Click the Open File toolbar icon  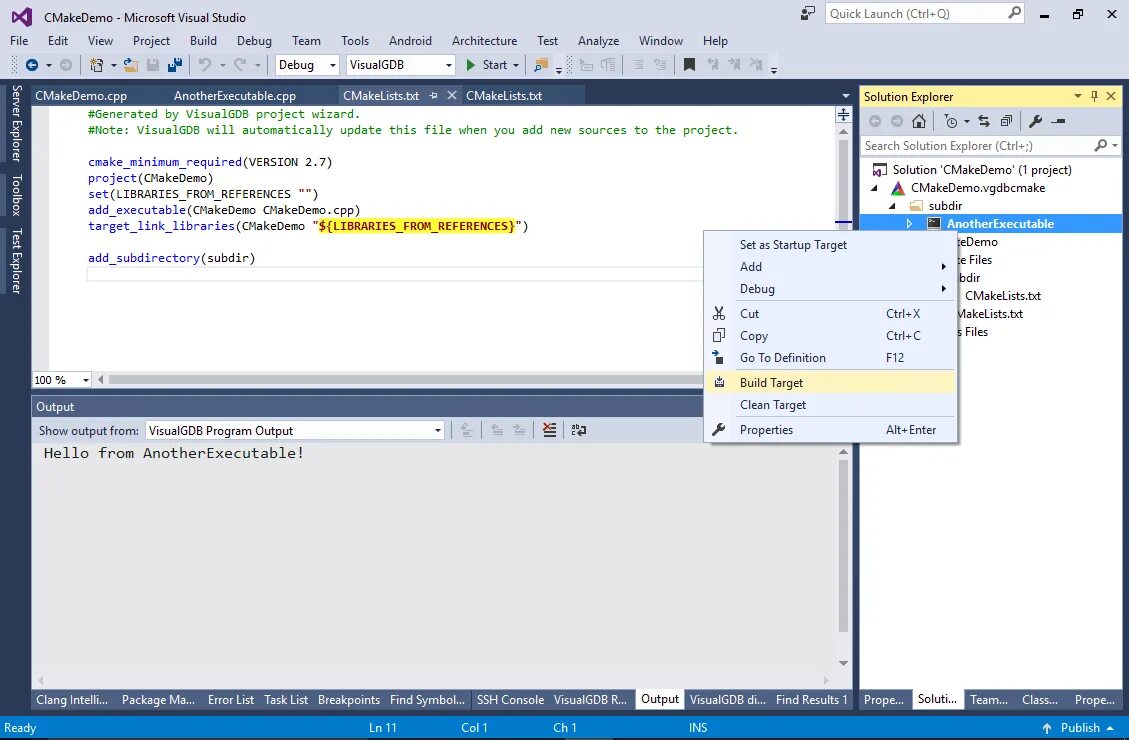(130, 65)
